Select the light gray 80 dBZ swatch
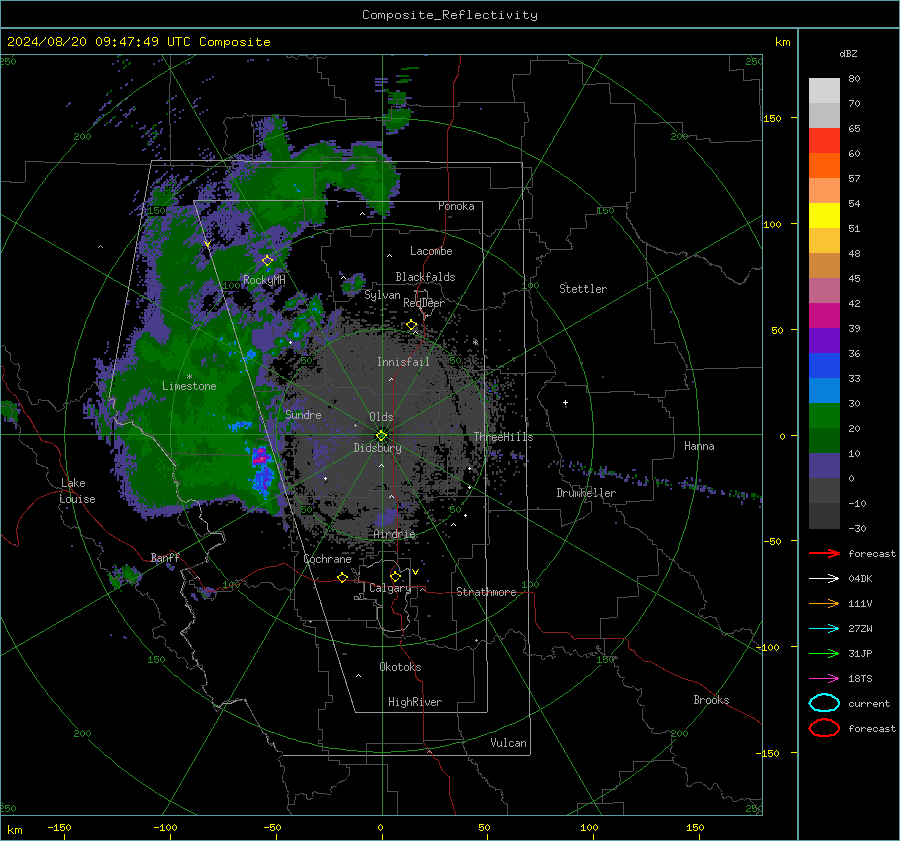 (824, 90)
